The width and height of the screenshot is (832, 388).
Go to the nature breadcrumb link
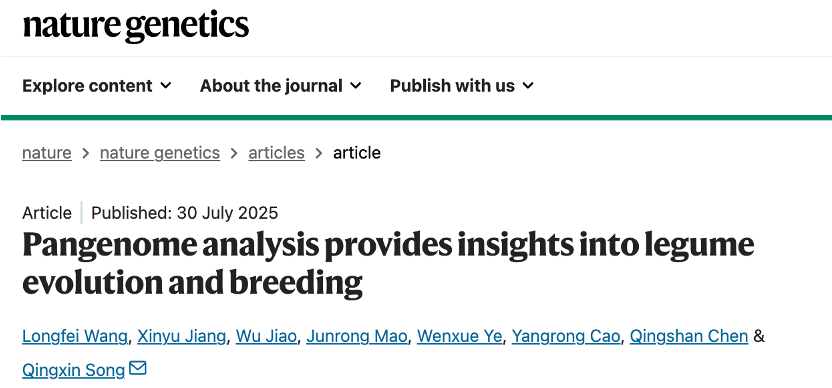[47, 153]
